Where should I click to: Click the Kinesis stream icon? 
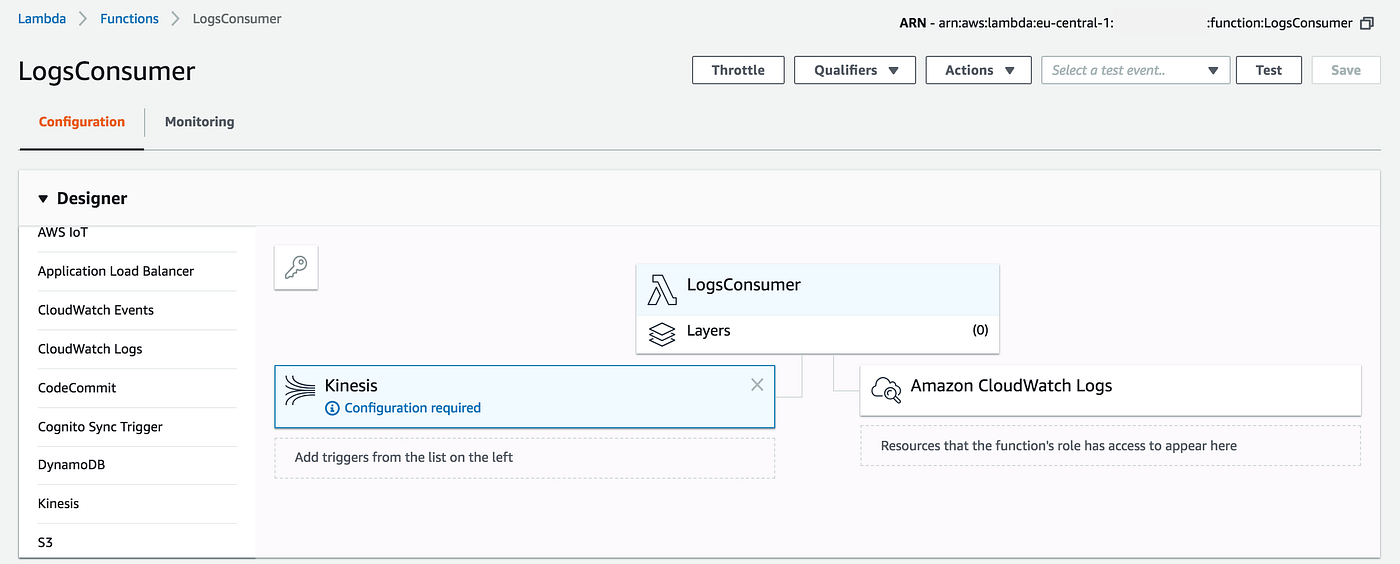coord(300,391)
